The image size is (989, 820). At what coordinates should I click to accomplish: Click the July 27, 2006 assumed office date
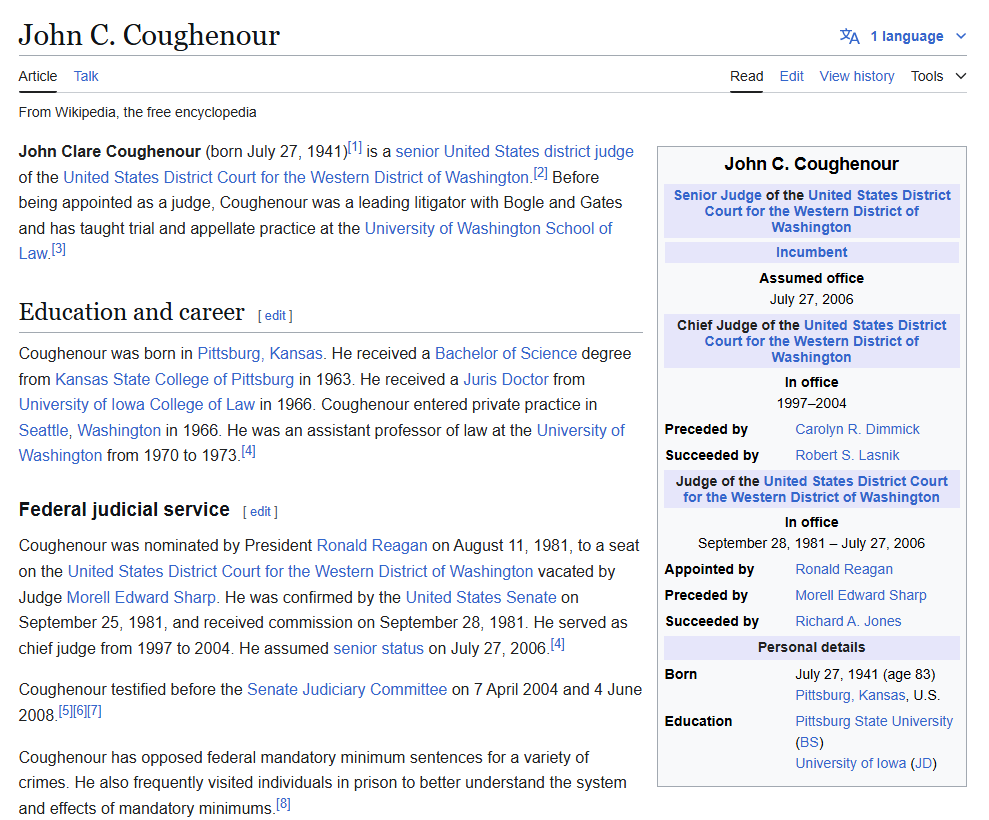pyautogui.click(x=811, y=299)
